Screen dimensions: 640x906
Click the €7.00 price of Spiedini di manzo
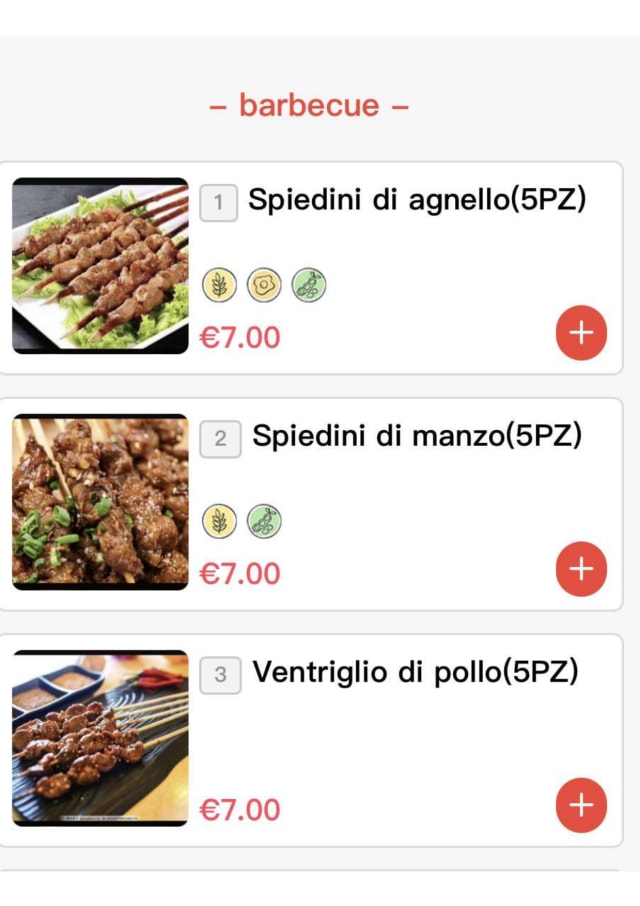[240, 573]
